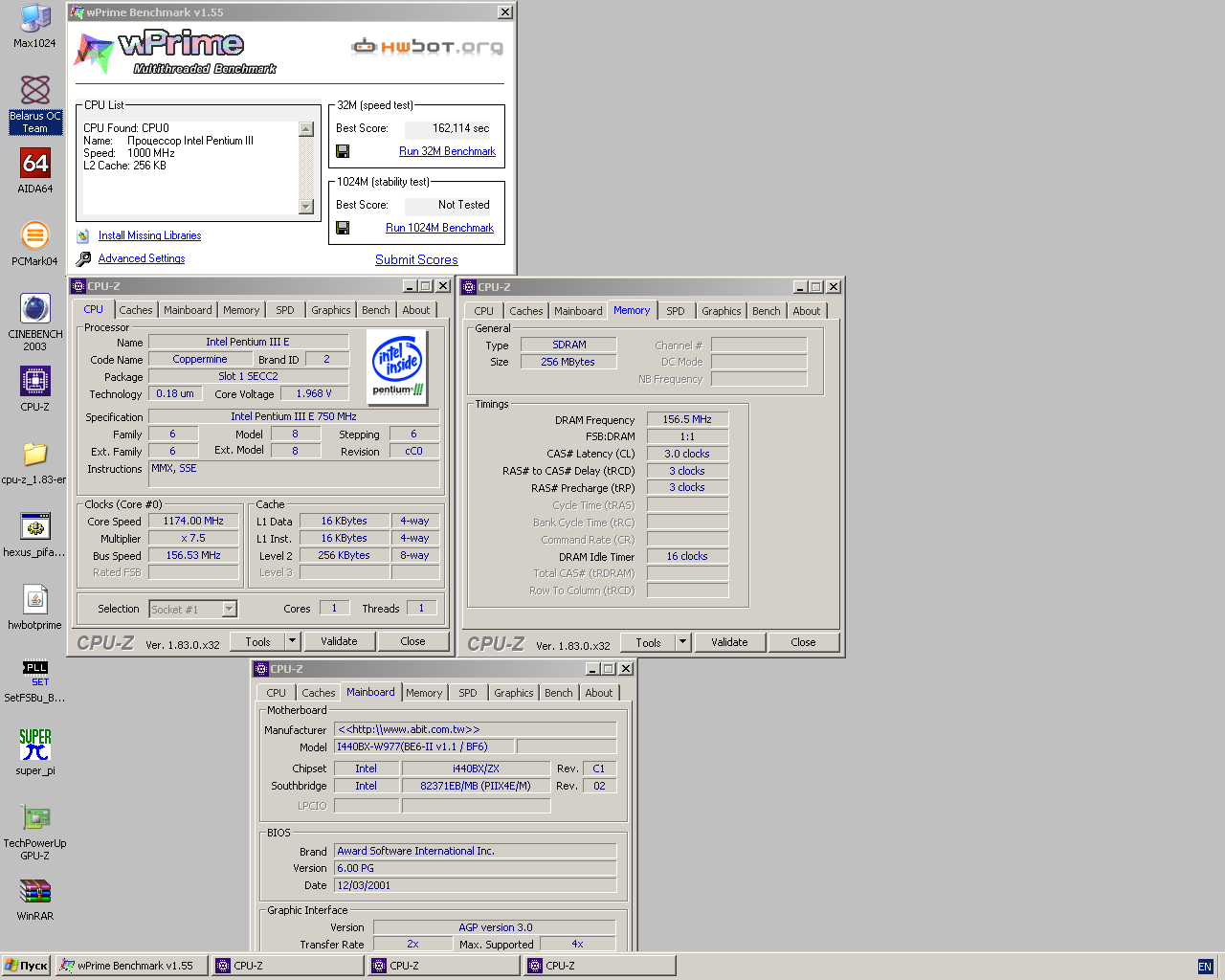
Task: Open the About tab in Memory CPU-Z window
Action: pyautogui.click(x=807, y=311)
